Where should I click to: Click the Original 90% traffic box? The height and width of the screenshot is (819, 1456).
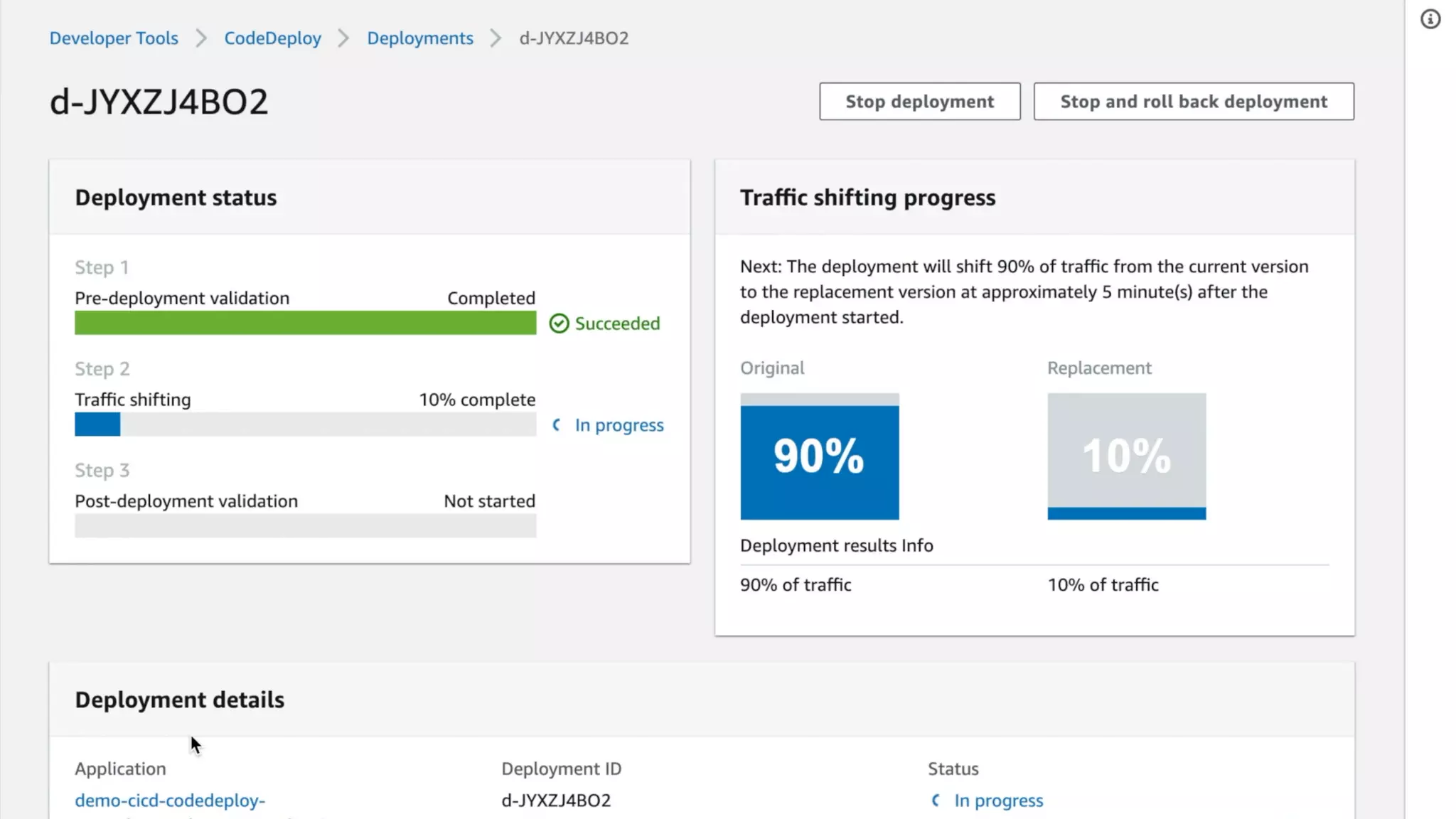tap(819, 456)
